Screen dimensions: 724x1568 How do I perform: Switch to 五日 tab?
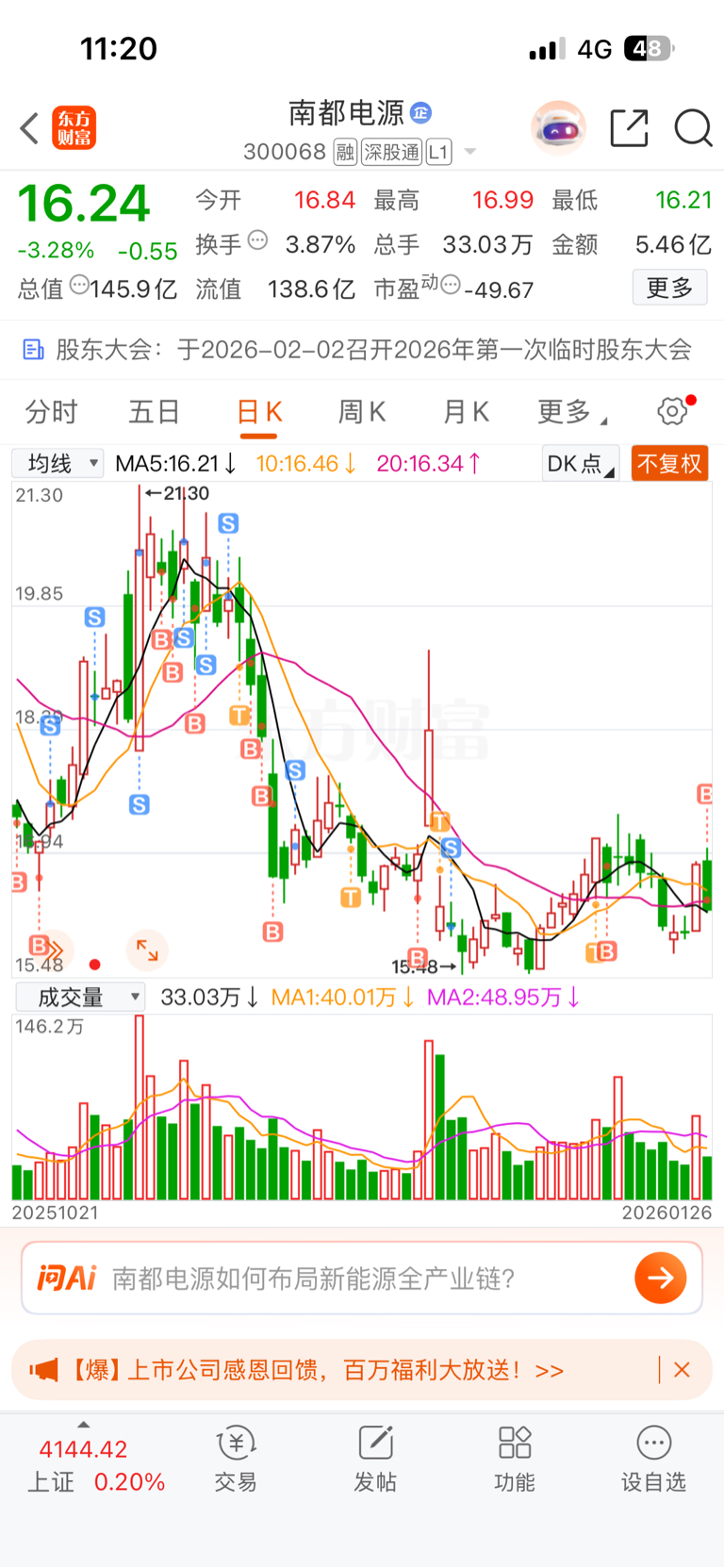155,412
